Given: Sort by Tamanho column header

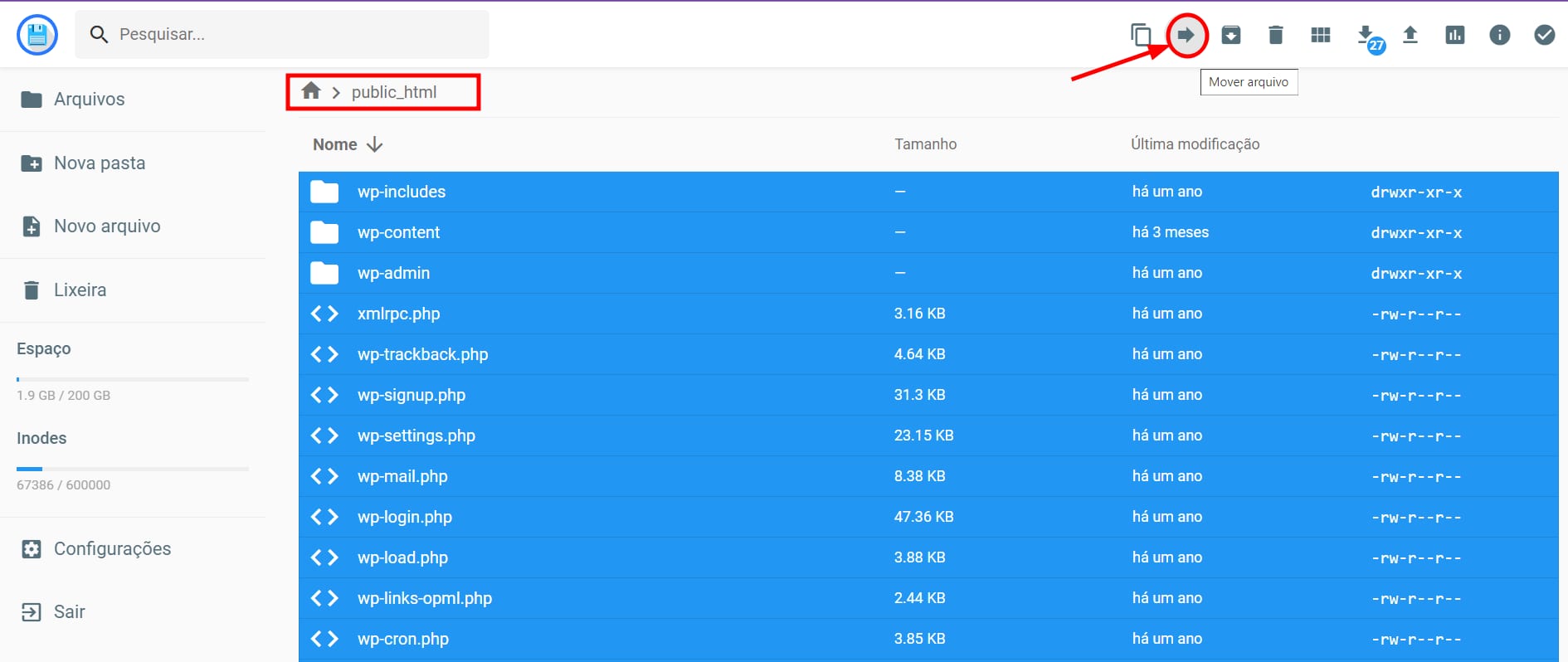Looking at the screenshot, I should (925, 144).
